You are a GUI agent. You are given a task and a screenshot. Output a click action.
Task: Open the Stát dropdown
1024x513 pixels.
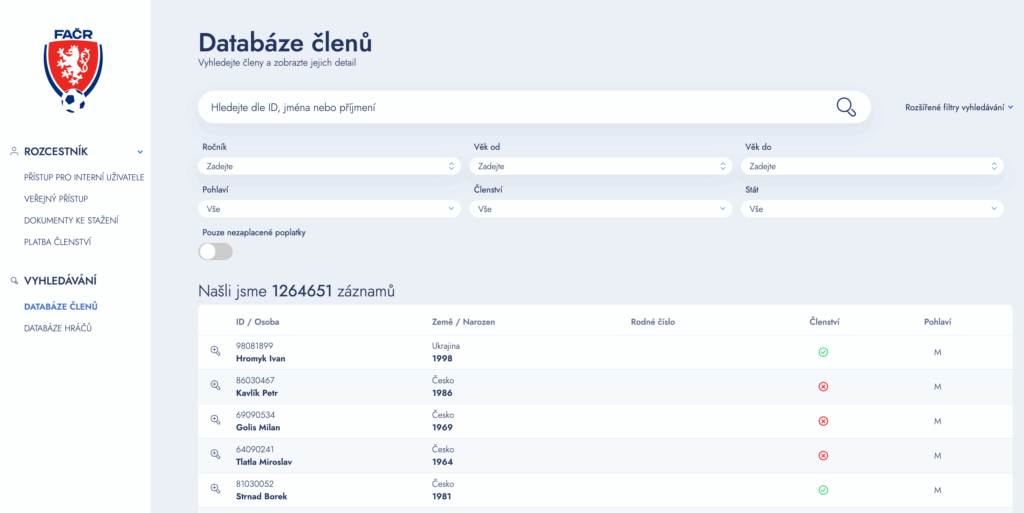pyautogui.click(x=872, y=209)
